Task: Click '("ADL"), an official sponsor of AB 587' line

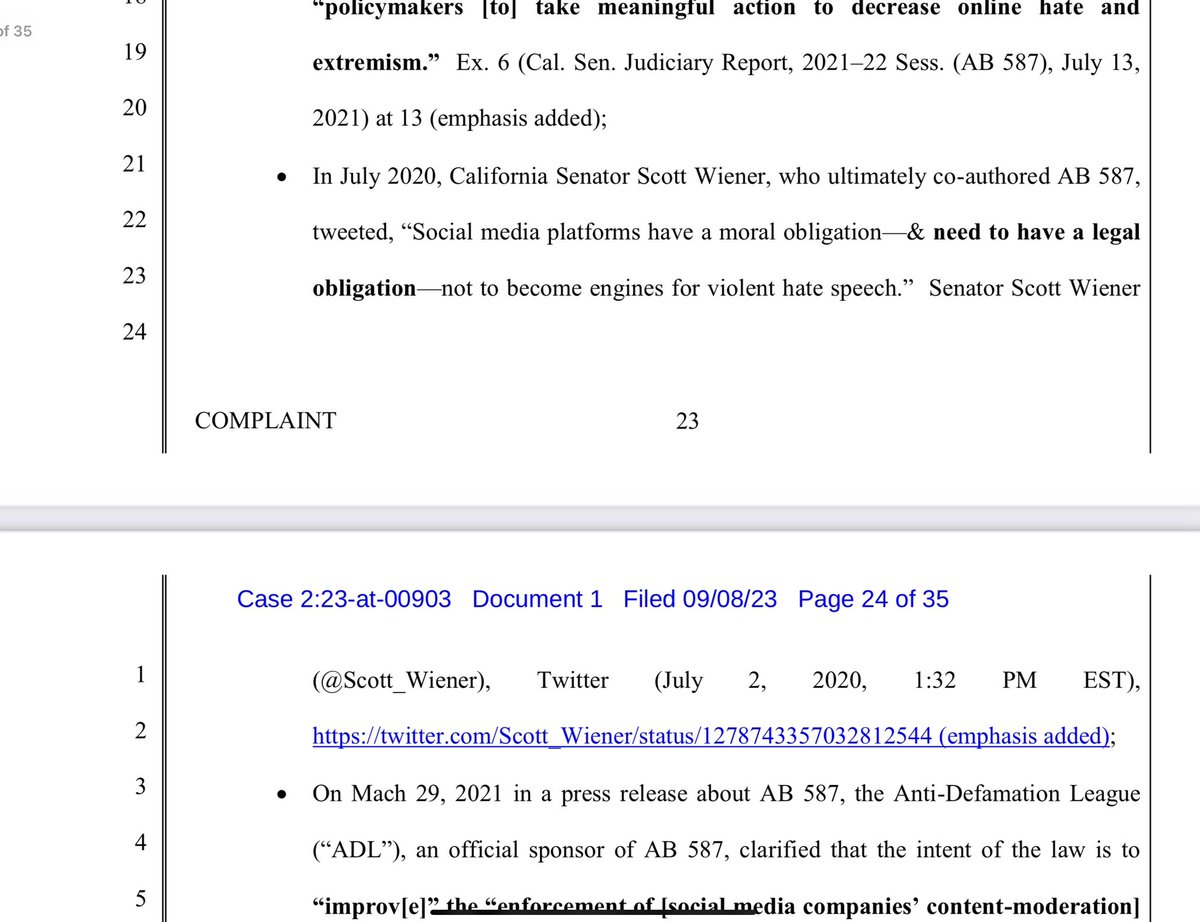Action: pyautogui.click(x=726, y=850)
